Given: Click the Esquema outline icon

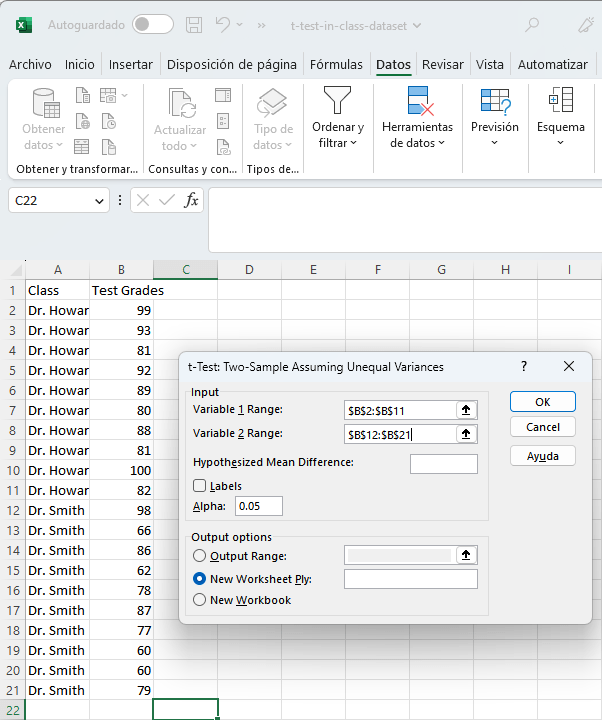Looking at the screenshot, I should click(560, 101).
